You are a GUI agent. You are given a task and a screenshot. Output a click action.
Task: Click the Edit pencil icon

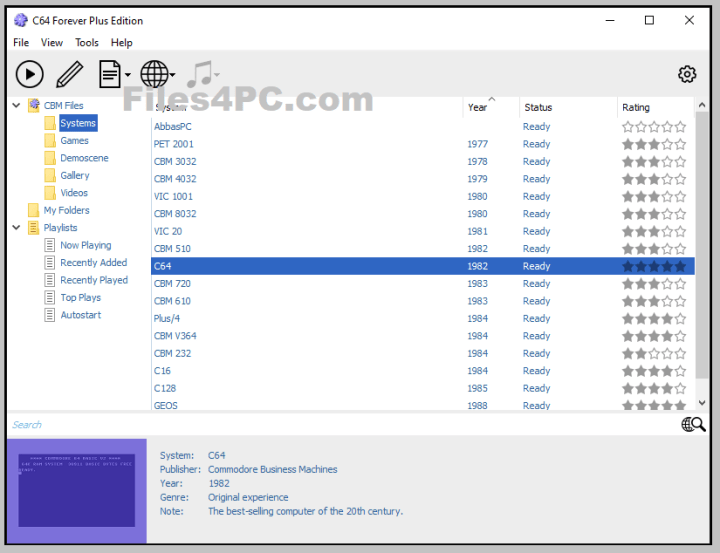70,74
